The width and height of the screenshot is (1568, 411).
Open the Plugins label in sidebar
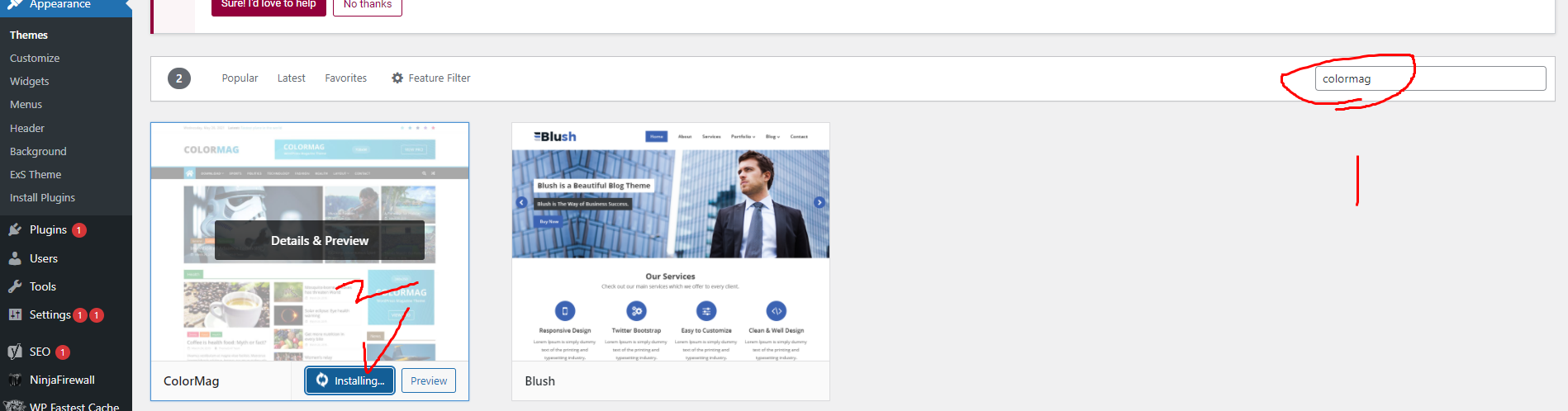click(48, 229)
